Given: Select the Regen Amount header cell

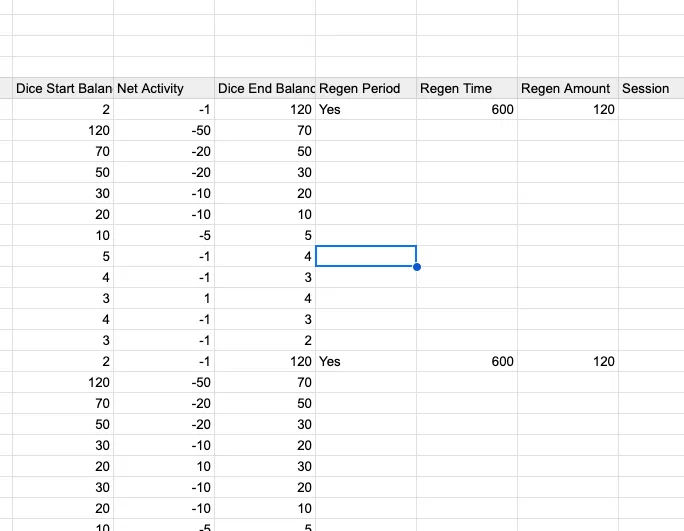Looking at the screenshot, I should (567, 88).
